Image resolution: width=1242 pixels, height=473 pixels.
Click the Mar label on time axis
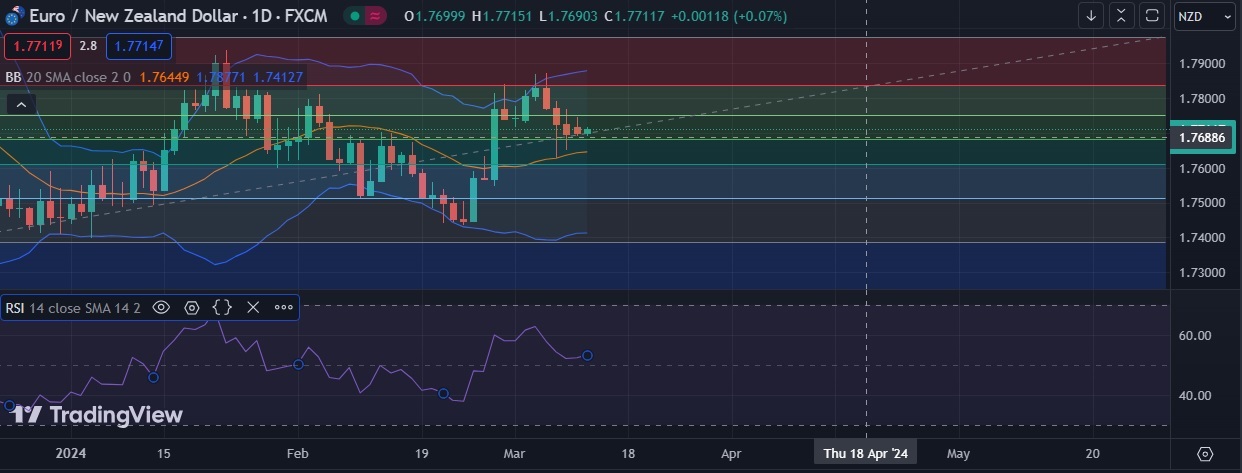pyautogui.click(x=514, y=453)
